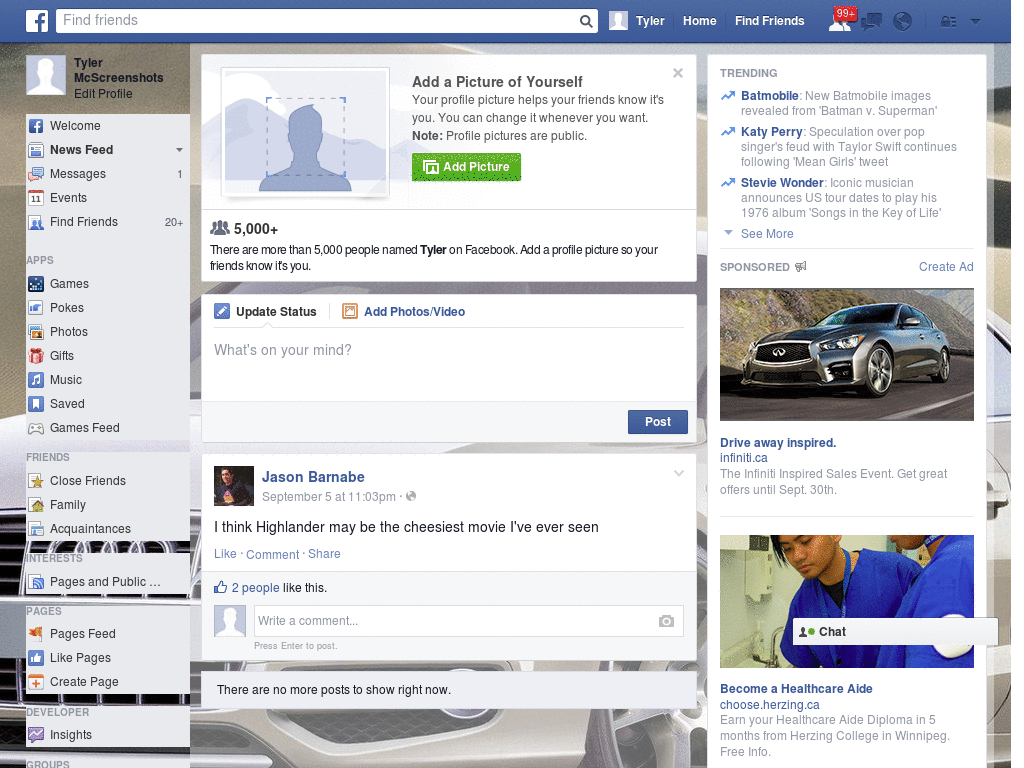Click the Create Page plus icon
This screenshot has width=1024, height=768.
point(36,682)
